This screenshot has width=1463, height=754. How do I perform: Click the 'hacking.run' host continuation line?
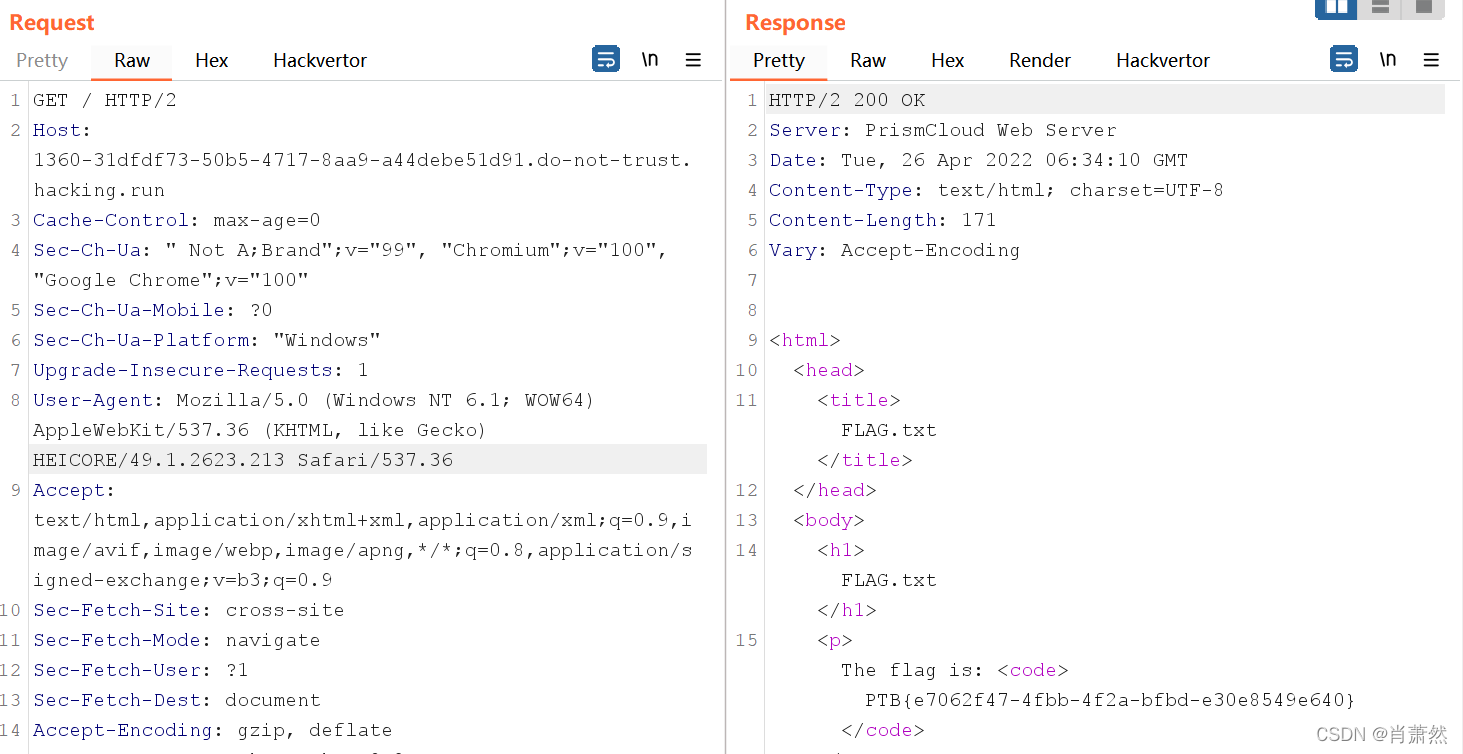(x=99, y=190)
